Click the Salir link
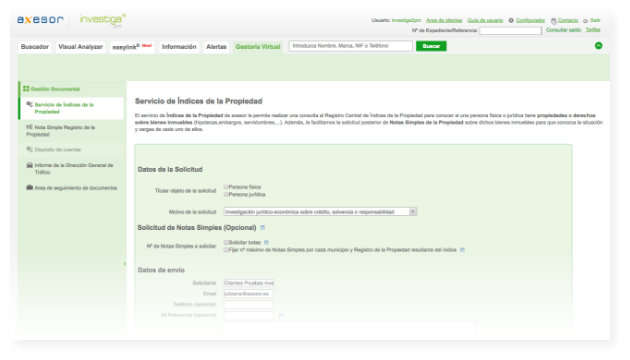Image resolution: width=630 pixels, height=360 pixels. tap(595, 20)
